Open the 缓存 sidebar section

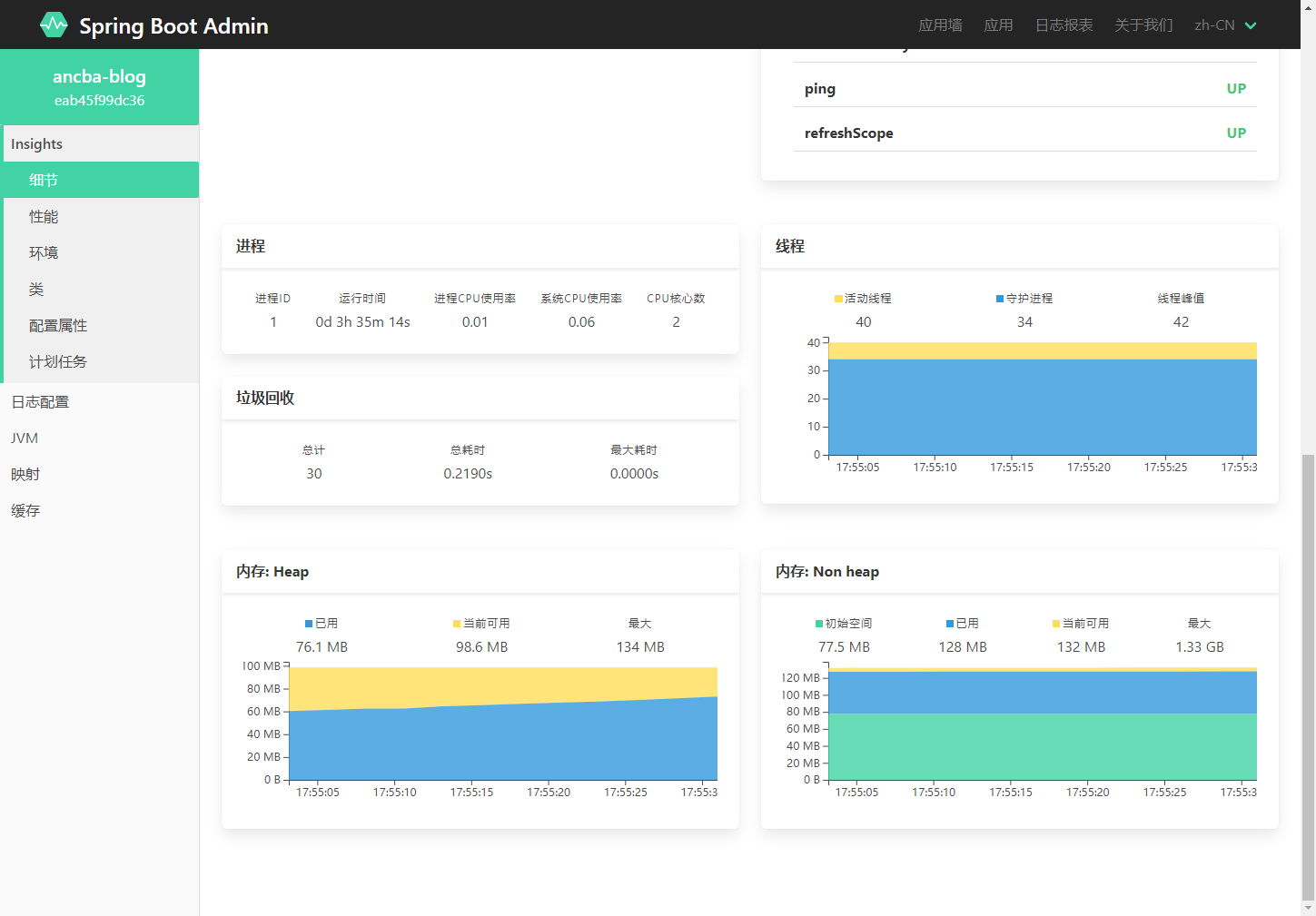click(99, 510)
